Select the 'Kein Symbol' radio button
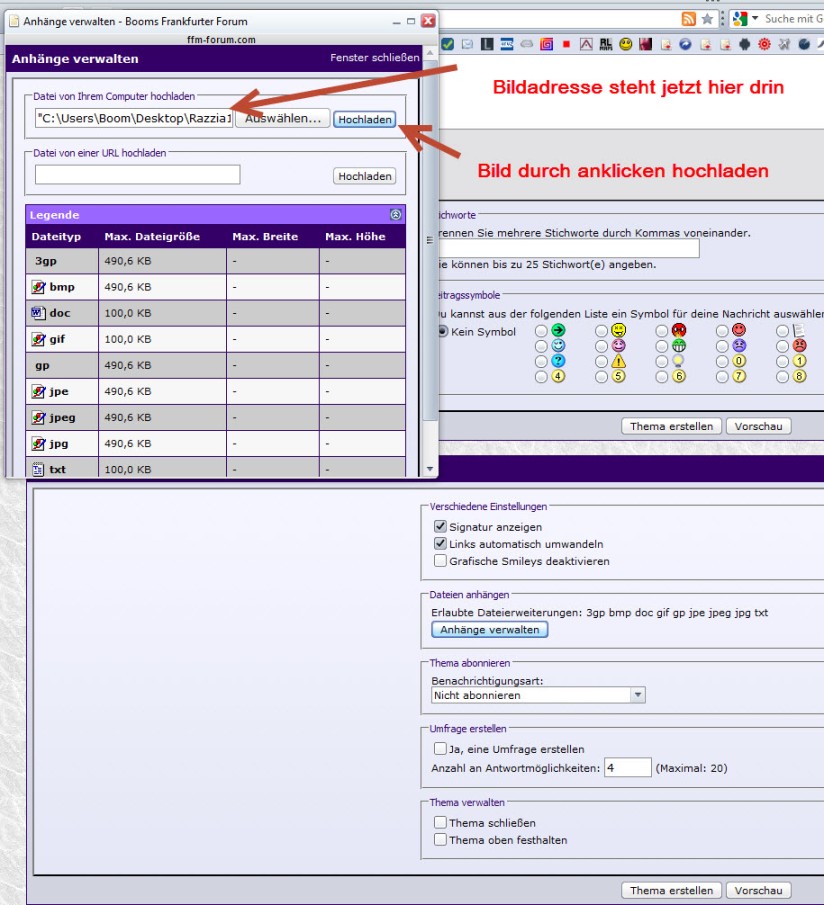This screenshot has height=905, width=824. (x=443, y=331)
